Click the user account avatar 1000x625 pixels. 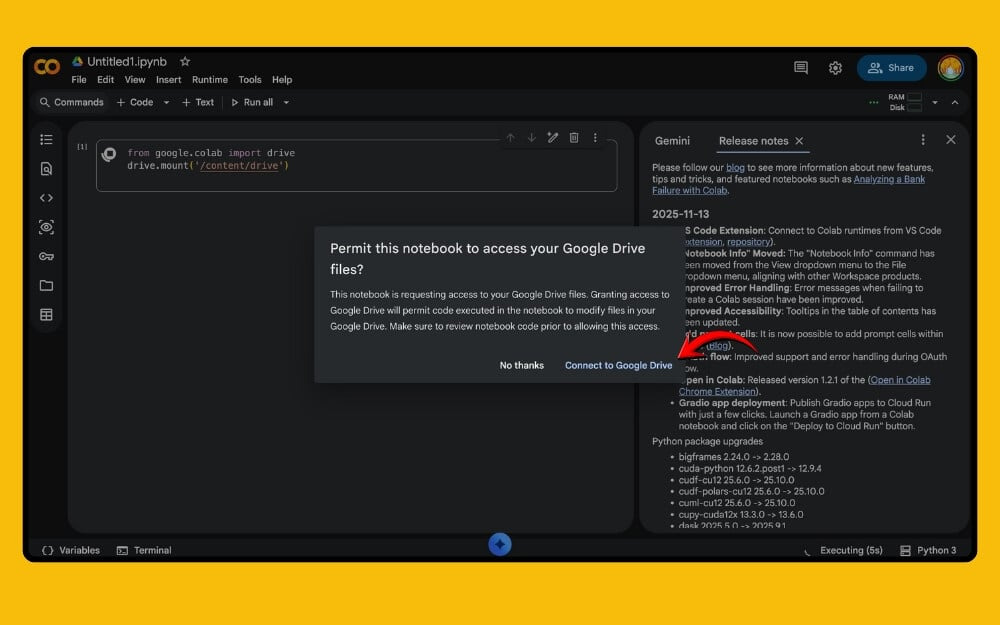[x=950, y=68]
